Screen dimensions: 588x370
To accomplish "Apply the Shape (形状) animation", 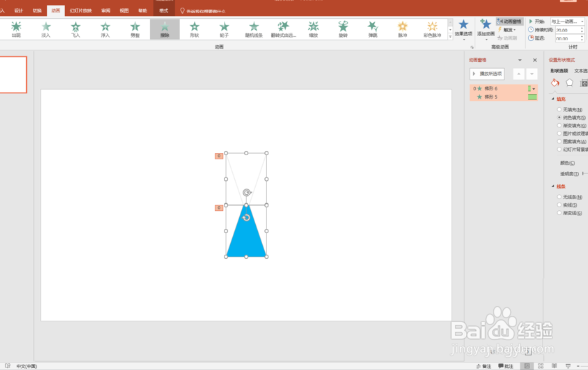I will [194, 29].
